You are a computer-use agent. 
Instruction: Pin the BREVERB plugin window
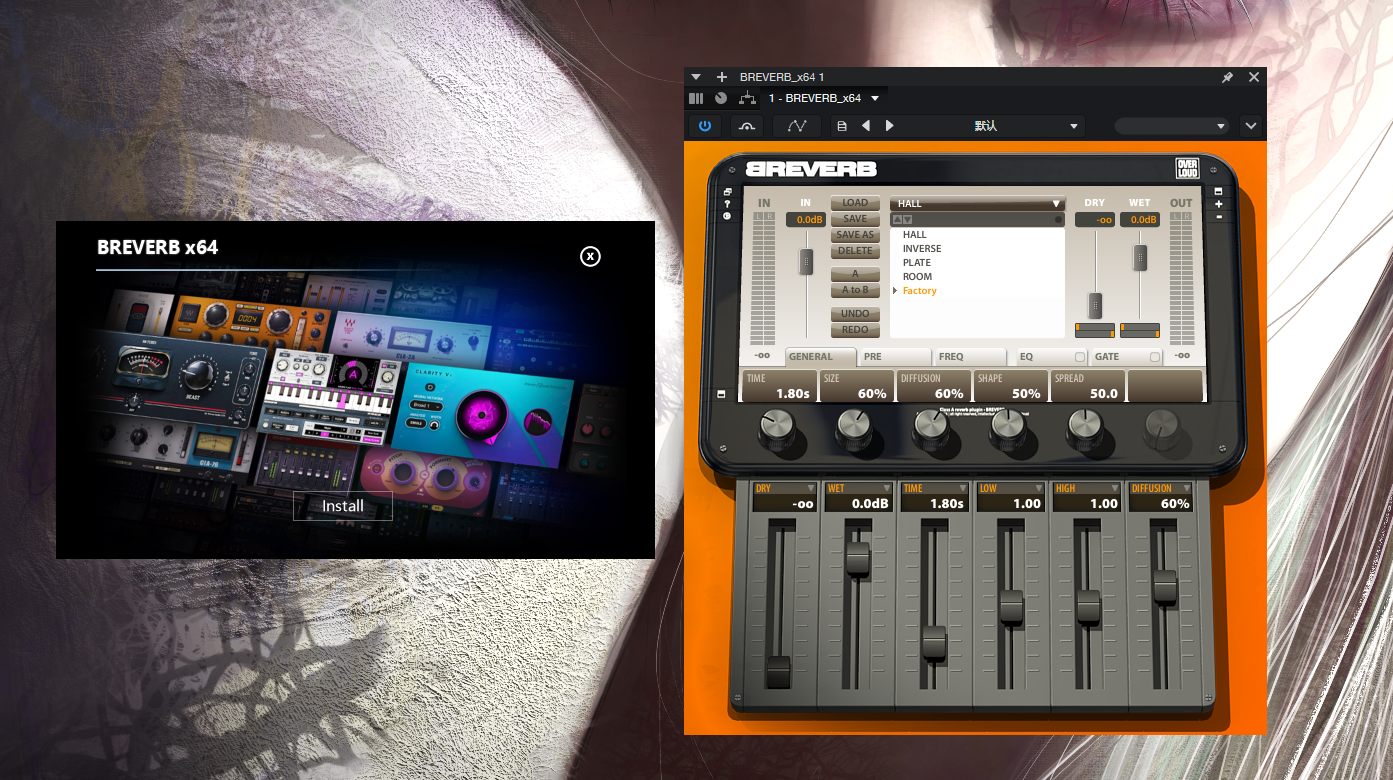click(1227, 77)
